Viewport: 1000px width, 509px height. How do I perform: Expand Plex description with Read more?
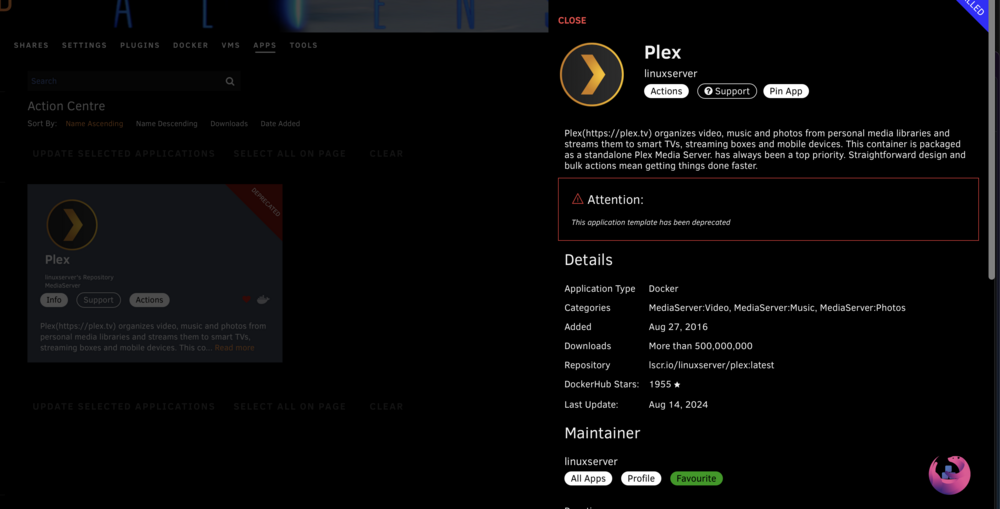coord(234,348)
